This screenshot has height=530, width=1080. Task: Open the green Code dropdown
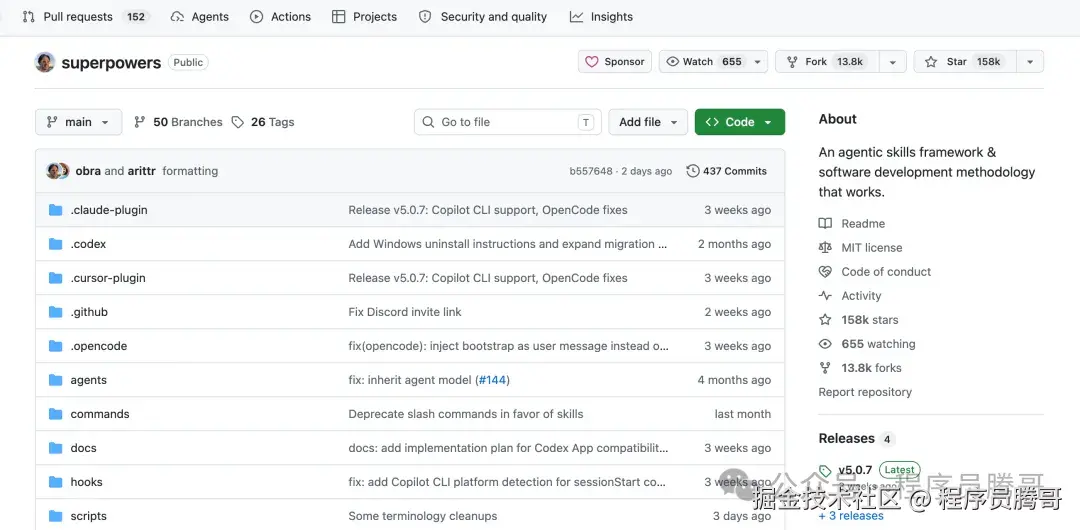click(x=739, y=122)
